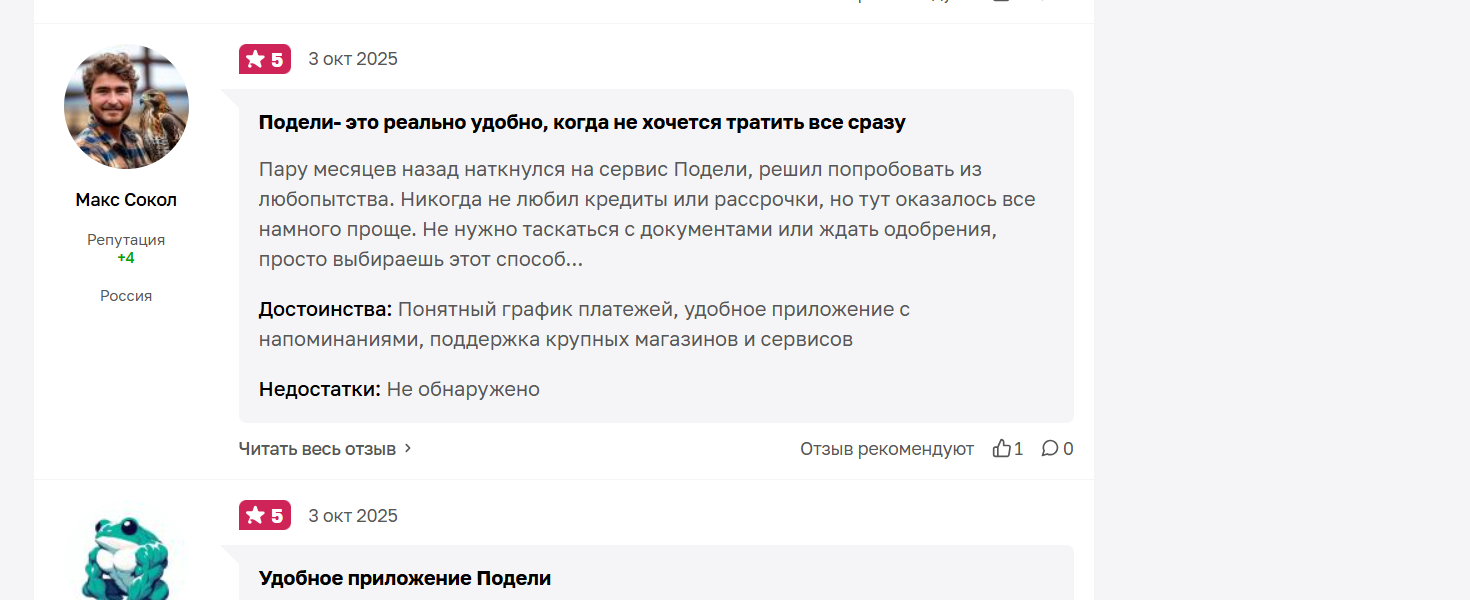Click the "Репутация" label under Макс Сокол

[126, 240]
